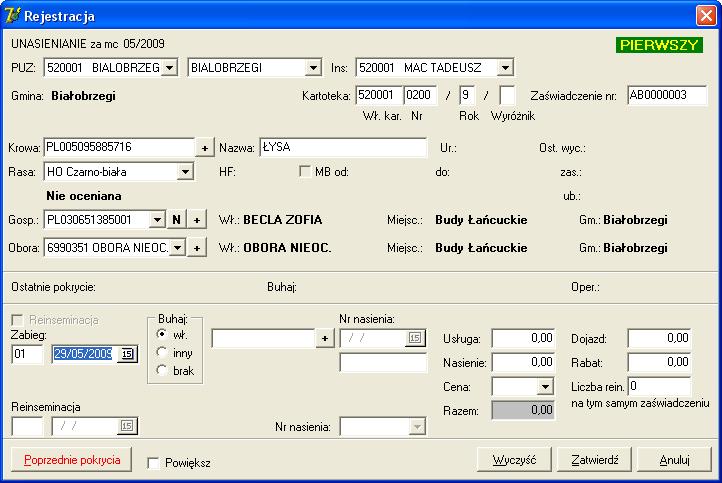The width and height of the screenshot is (722, 483).
Task: Tick the Reinseminacja checkbox above Zabieg
Action: point(17,320)
